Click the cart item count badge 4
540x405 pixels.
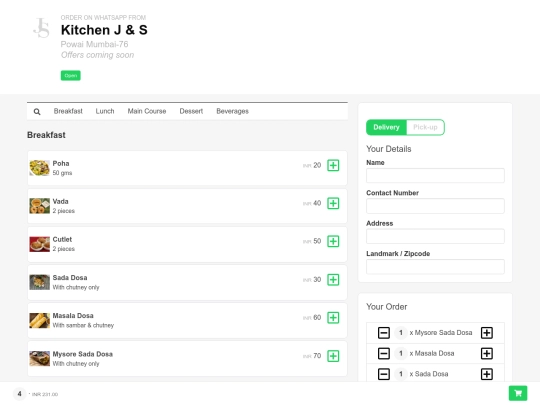[20, 394]
